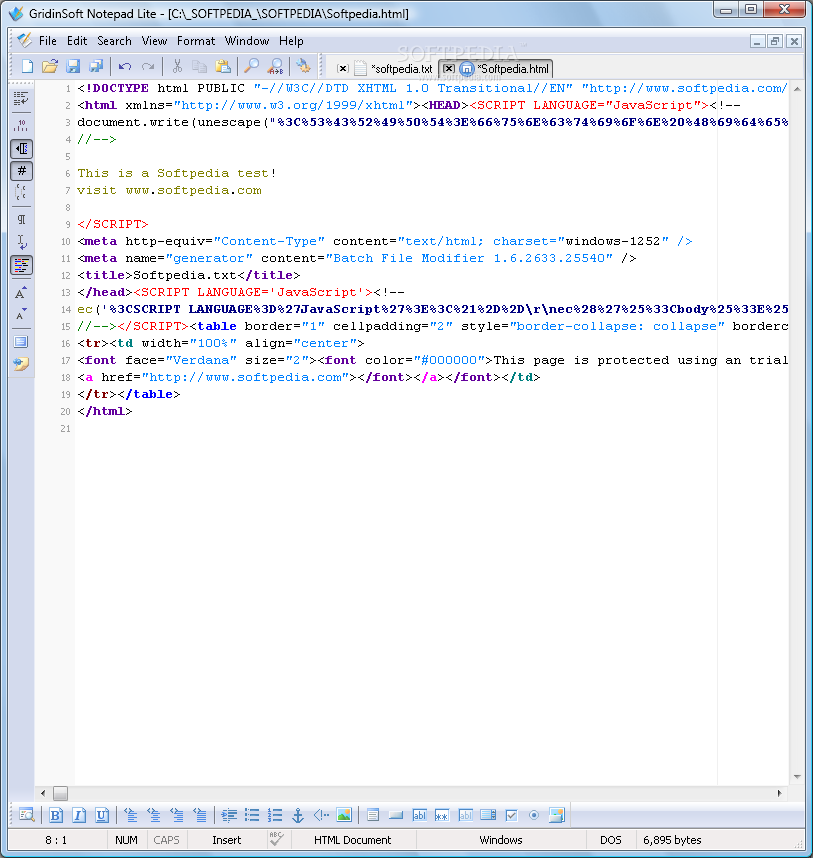Open the File menu
813x858 pixels.
48,41
